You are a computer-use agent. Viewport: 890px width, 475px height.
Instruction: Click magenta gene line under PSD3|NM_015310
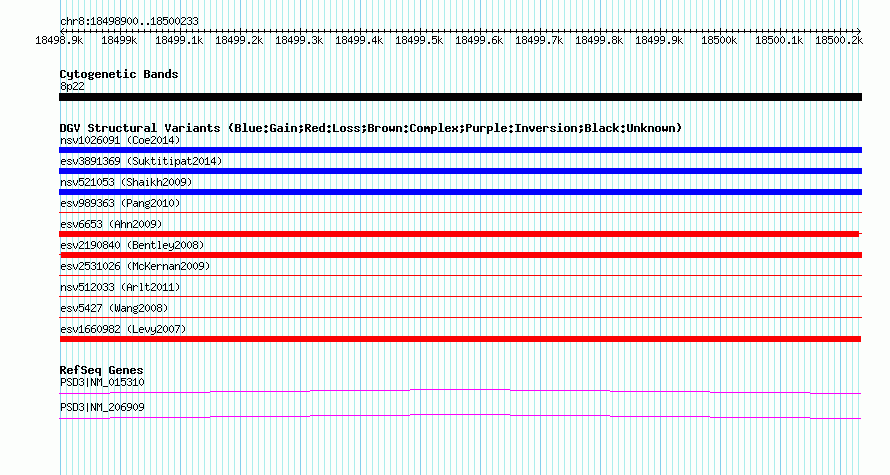point(460,392)
